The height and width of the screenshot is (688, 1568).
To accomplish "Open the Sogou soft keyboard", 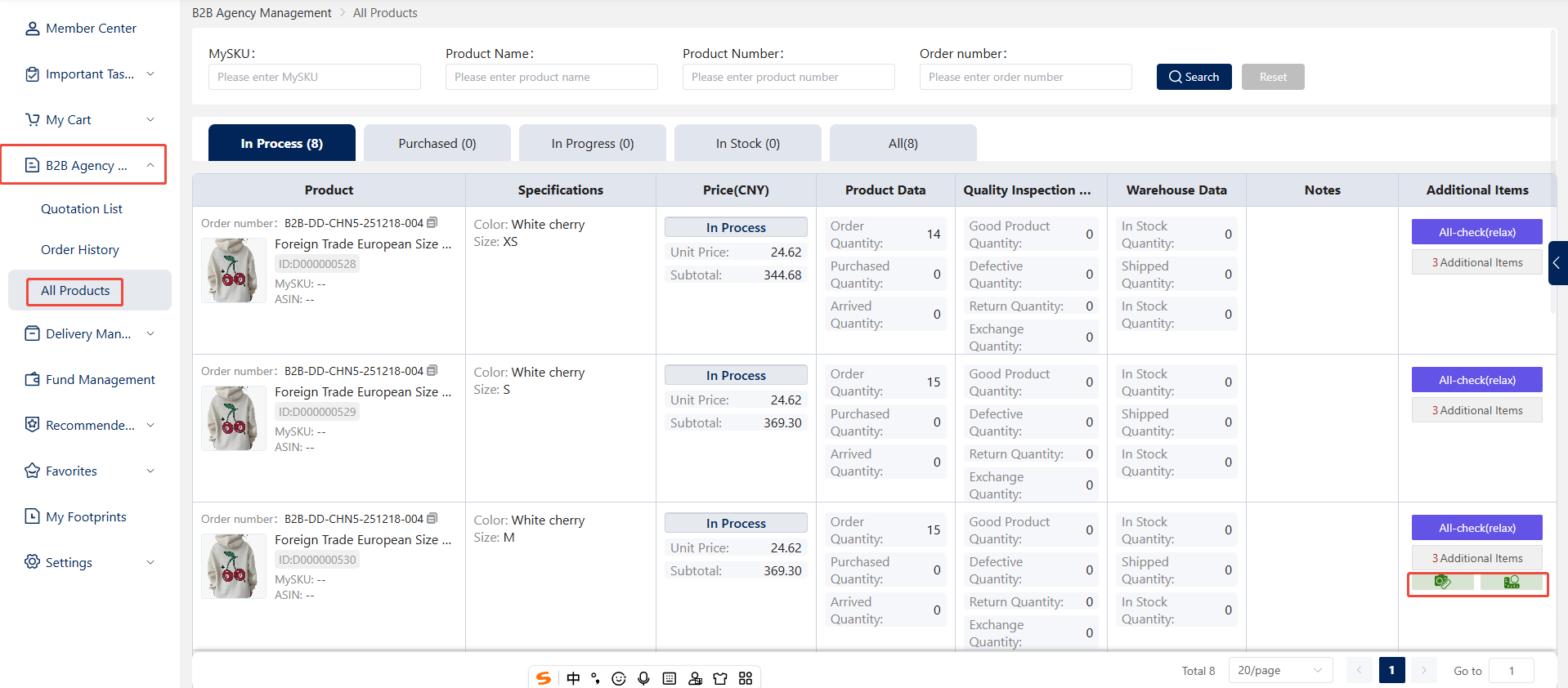I will 670,678.
